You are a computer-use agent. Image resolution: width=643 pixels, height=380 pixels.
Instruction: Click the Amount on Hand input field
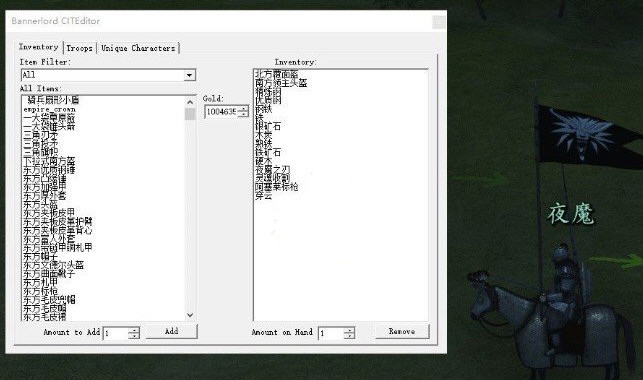coord(331,333)
